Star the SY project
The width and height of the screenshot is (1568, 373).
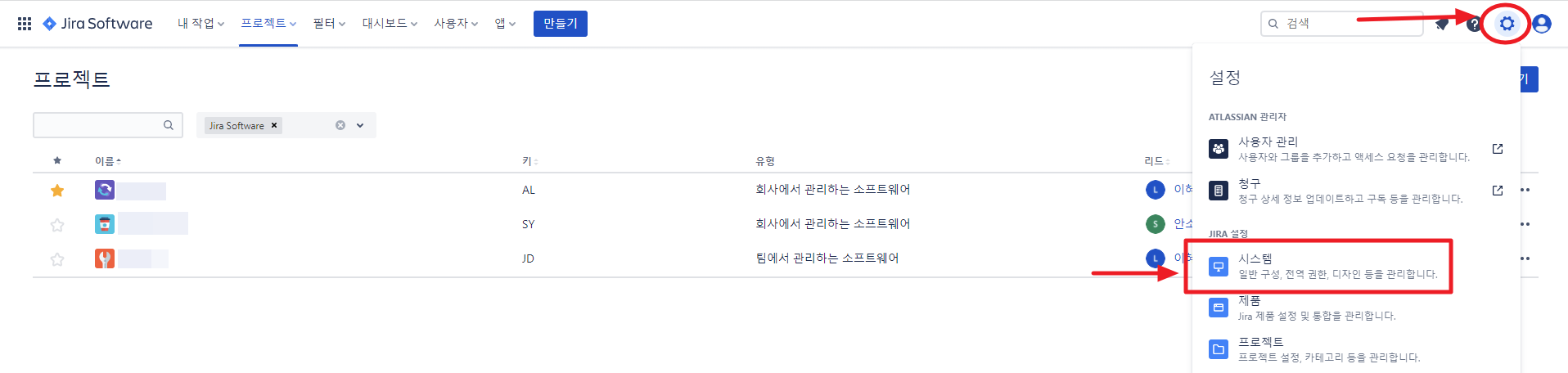tap(57, 225)
